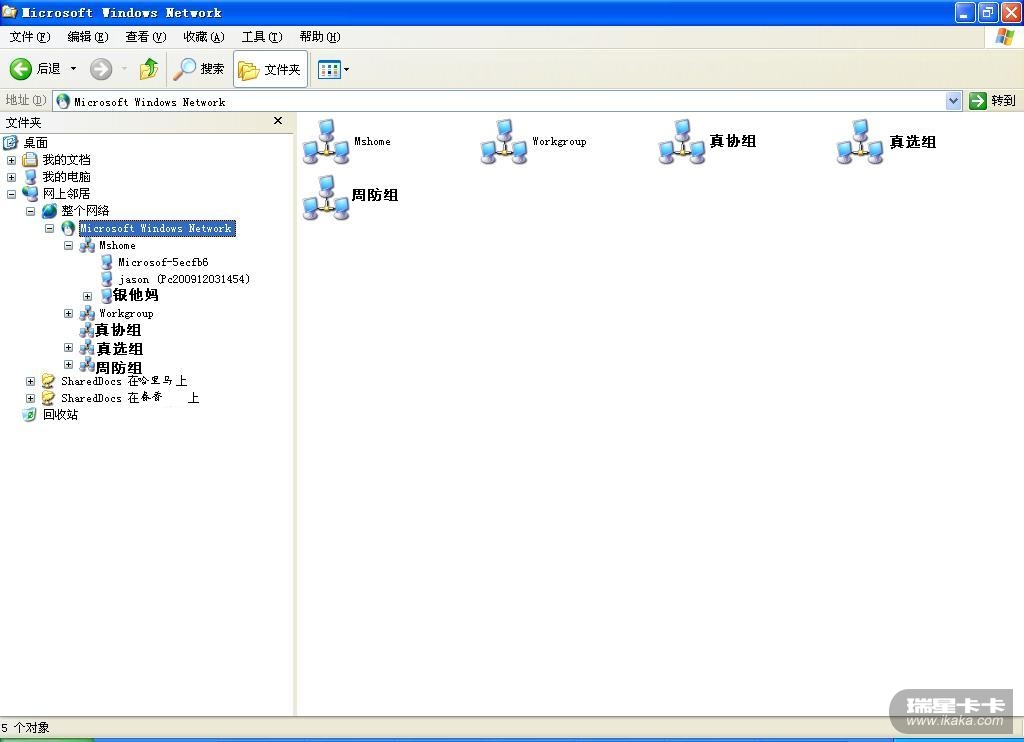Select SharedDocs 在春香 上 share icon
Screen dimensions: 1024x742
point(48,397)
